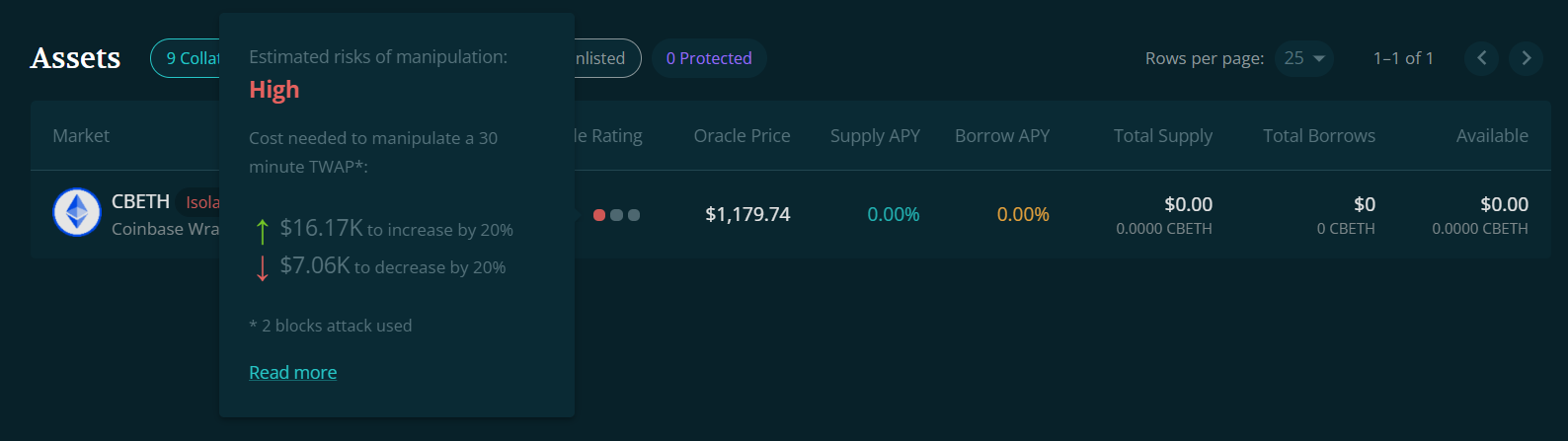Sort by Total Borrows column header
Screen dimensions: 1568x441
pos(1319,136)
